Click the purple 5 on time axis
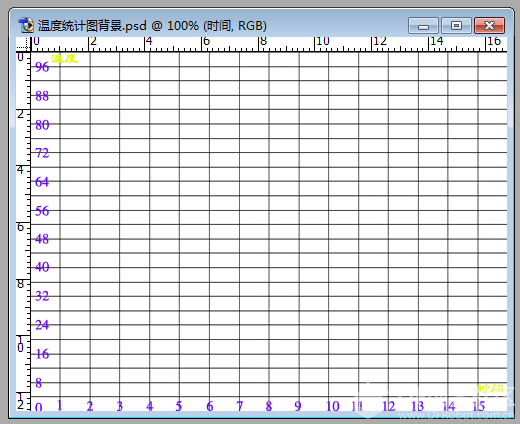Viewport: 520px width, 424px height. point(179,406)
